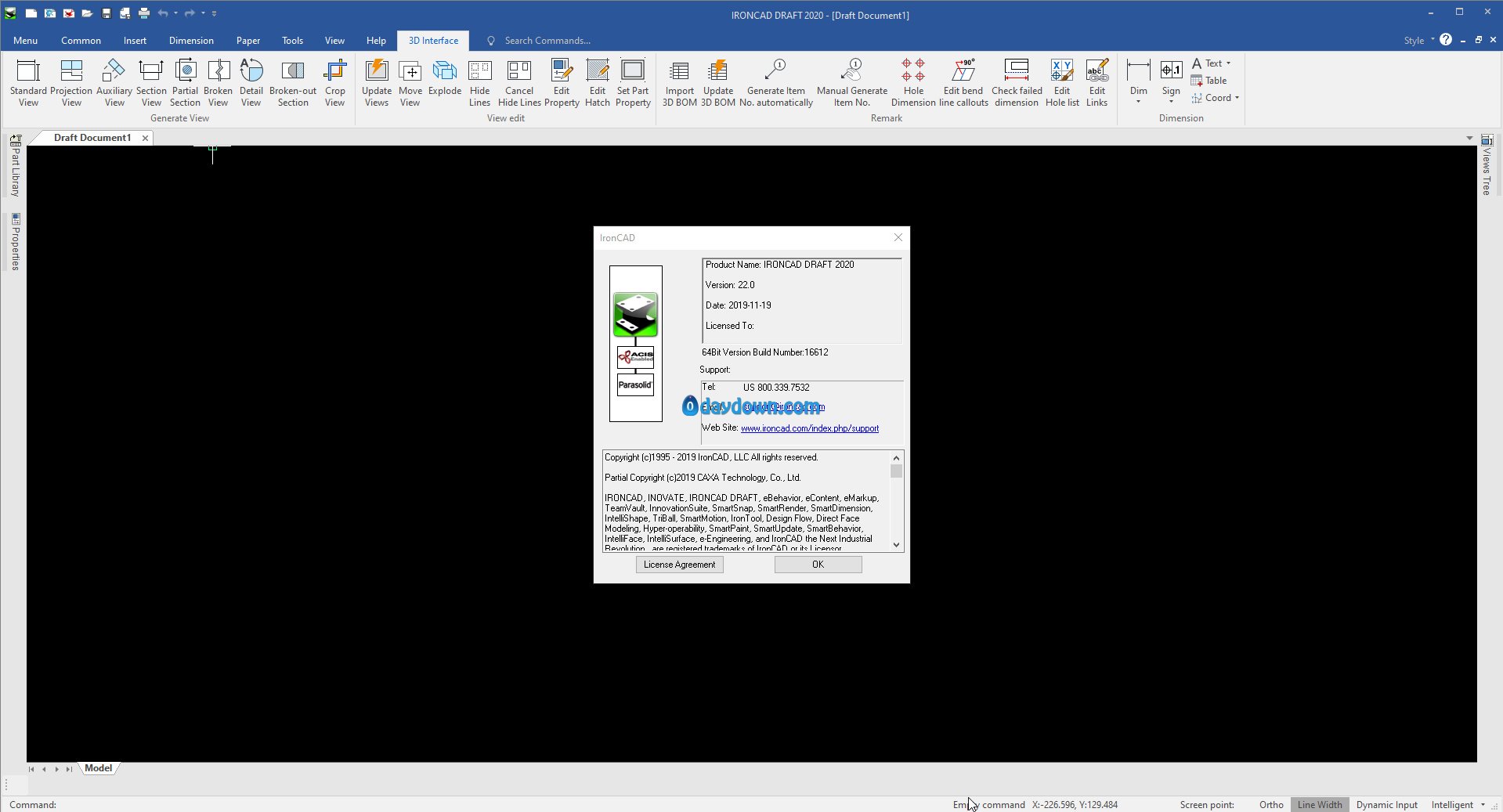The image size is (1503, 812).
Task: Open the Menu tab
Action: [x=25, y=40]
